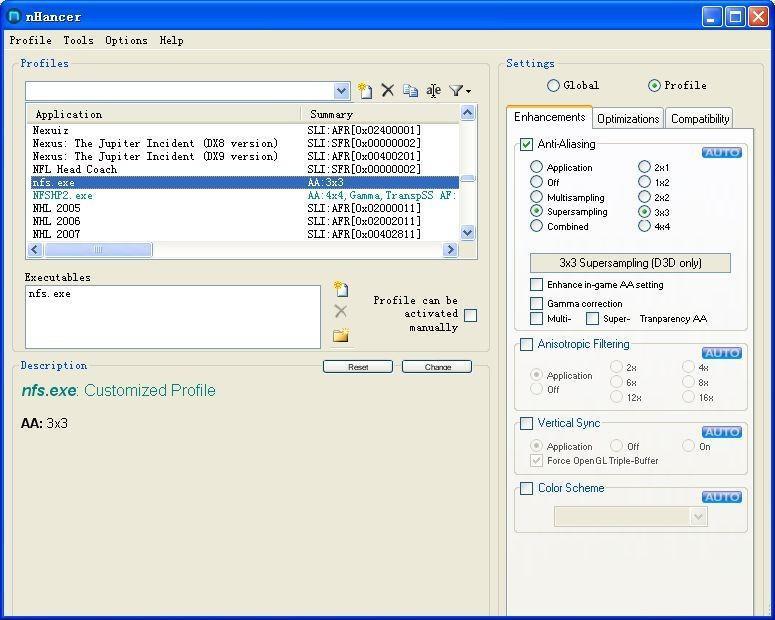The height and width of the screenshot is (620, 775).
Task: Click the rename profile icon
Action: point(433,90)
